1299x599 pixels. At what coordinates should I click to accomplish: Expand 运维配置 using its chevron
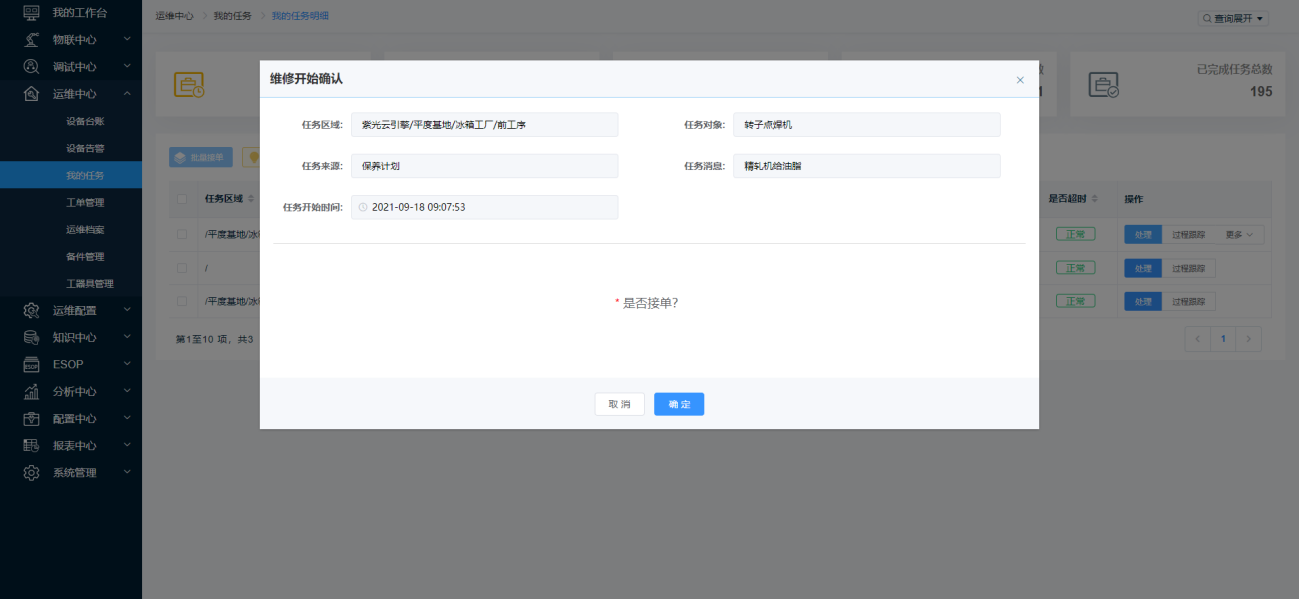pos(127,310)
